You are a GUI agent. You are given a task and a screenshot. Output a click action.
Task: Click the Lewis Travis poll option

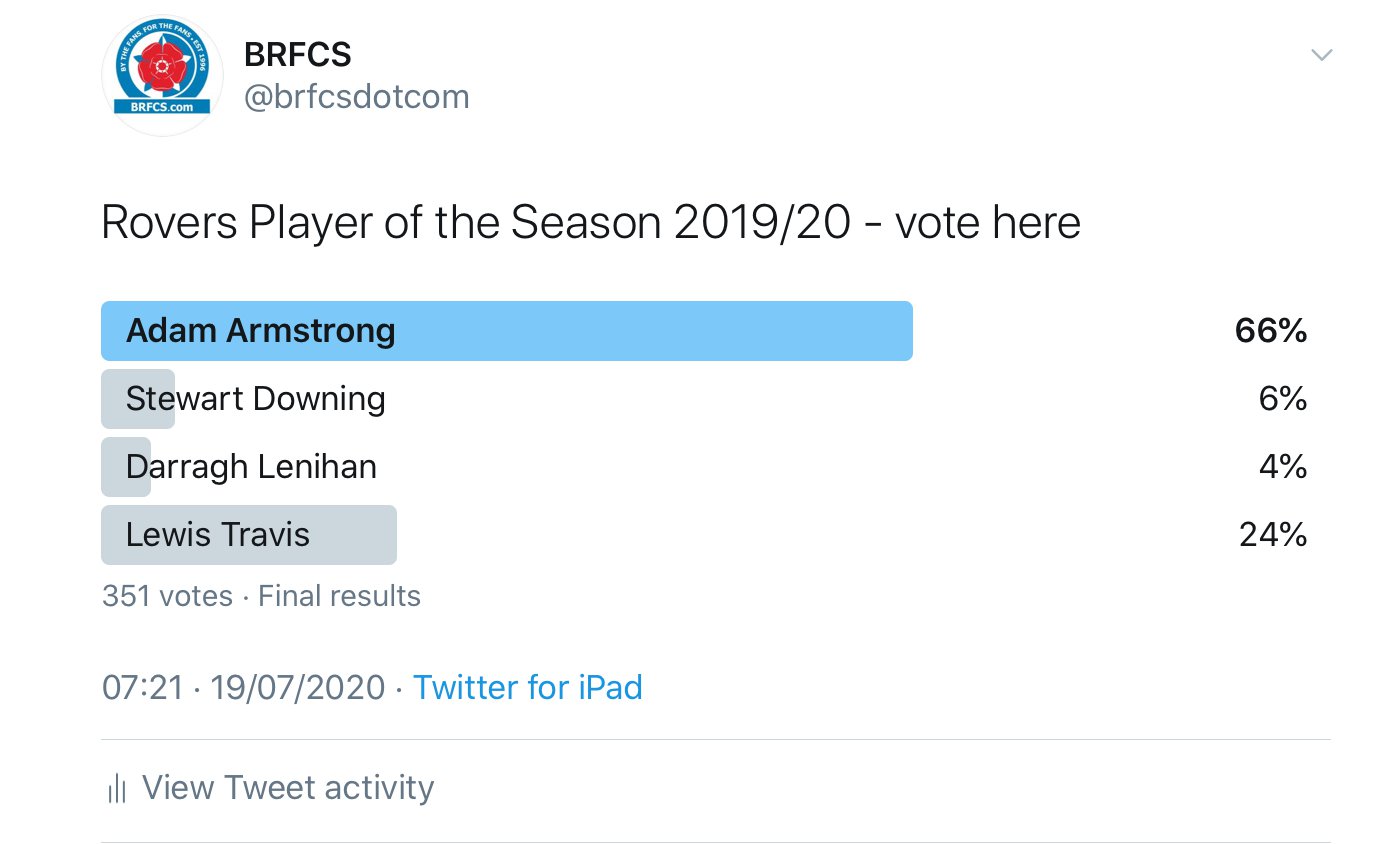coord(218,535)
